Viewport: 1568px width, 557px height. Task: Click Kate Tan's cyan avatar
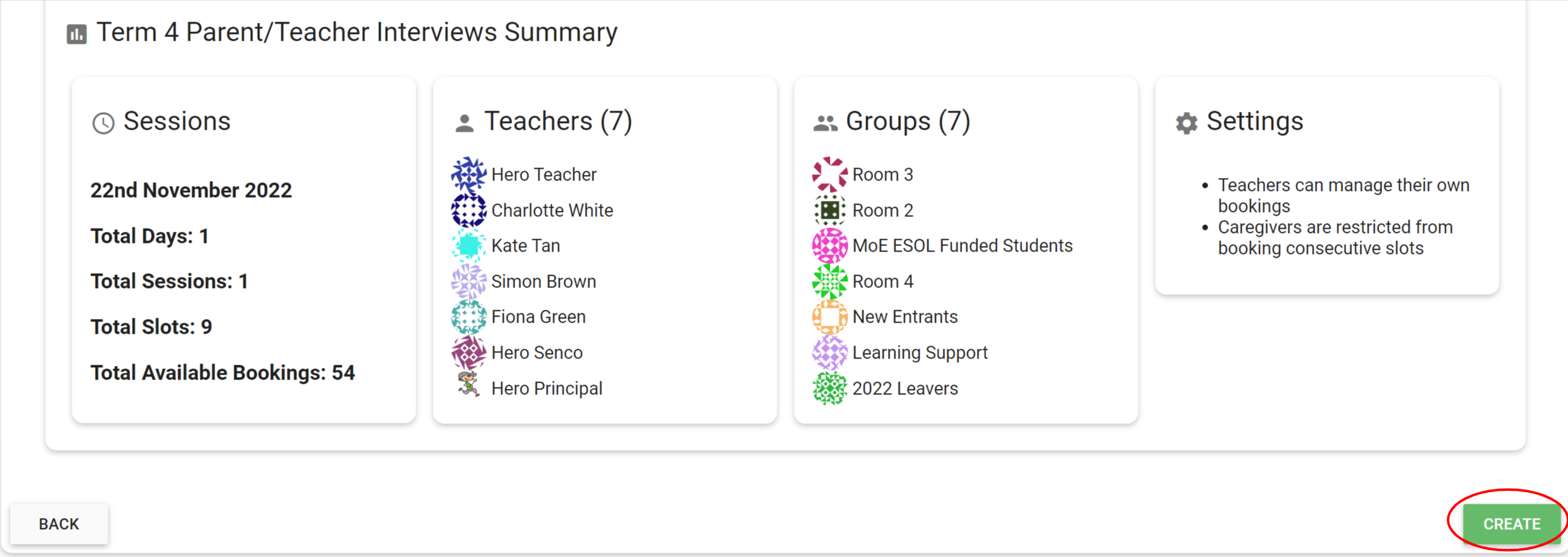pyautogui.click(x=468, y=245)
